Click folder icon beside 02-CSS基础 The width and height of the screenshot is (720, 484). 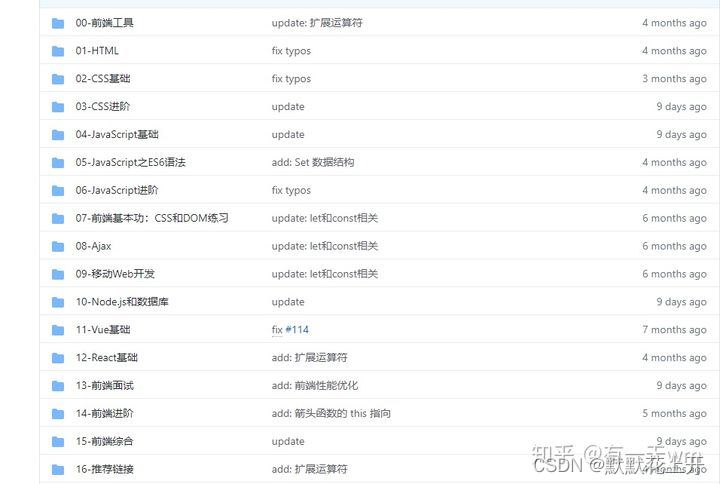[58, 79]
